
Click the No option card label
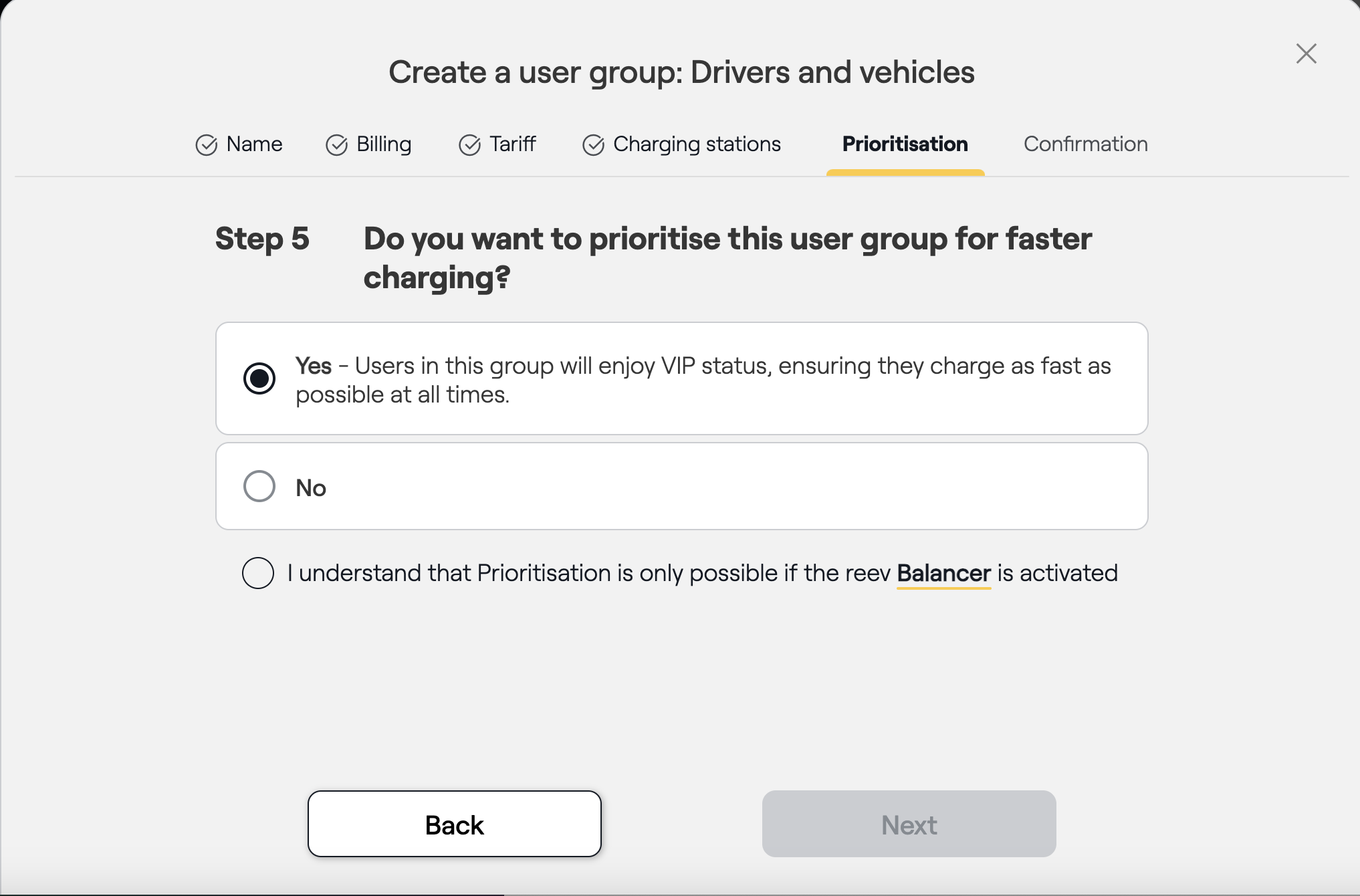tap(311, 488)
